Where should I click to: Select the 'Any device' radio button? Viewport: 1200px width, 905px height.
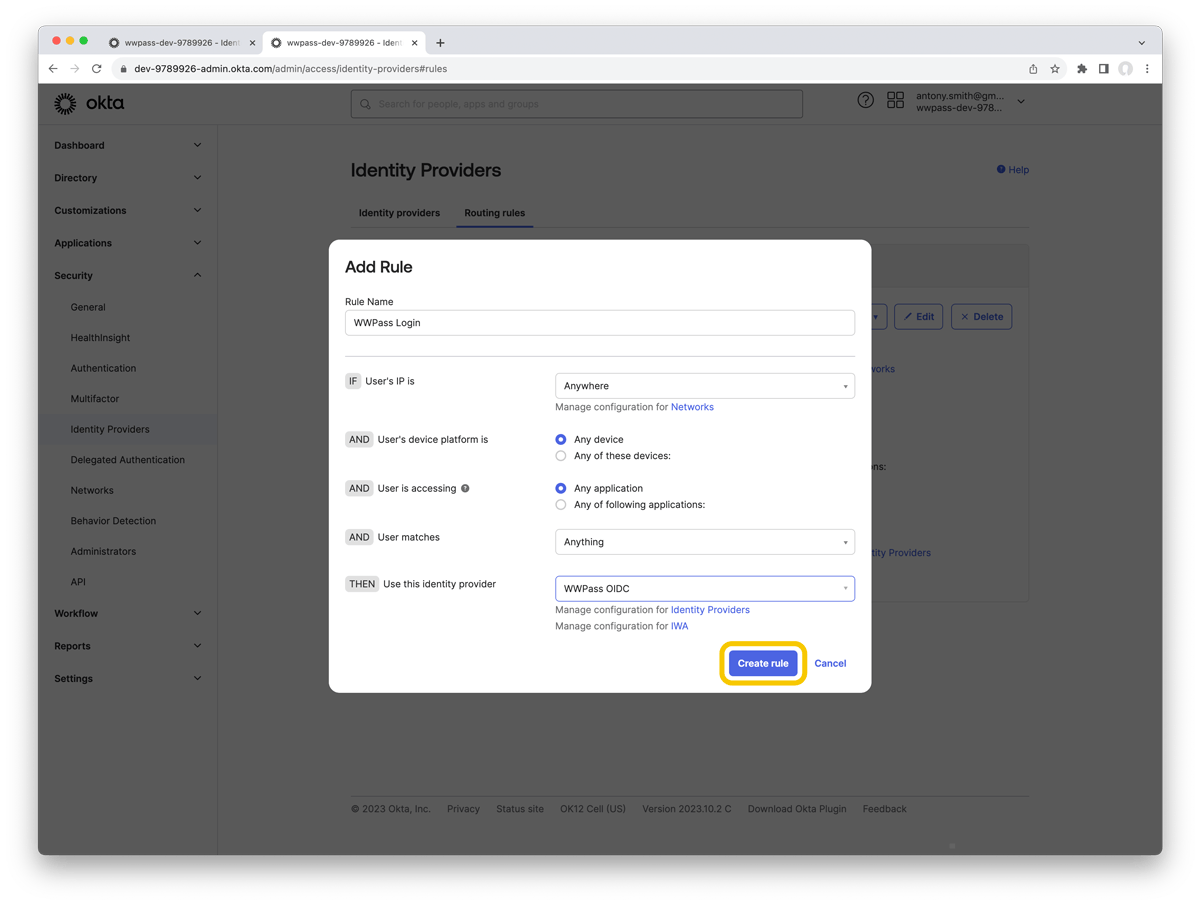(560, 439)
